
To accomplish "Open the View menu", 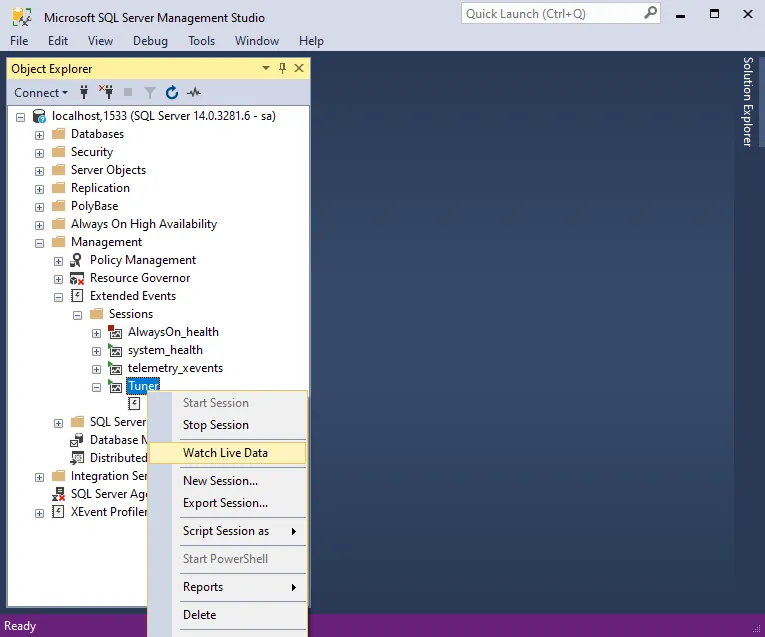I will (x=100, y=41).
